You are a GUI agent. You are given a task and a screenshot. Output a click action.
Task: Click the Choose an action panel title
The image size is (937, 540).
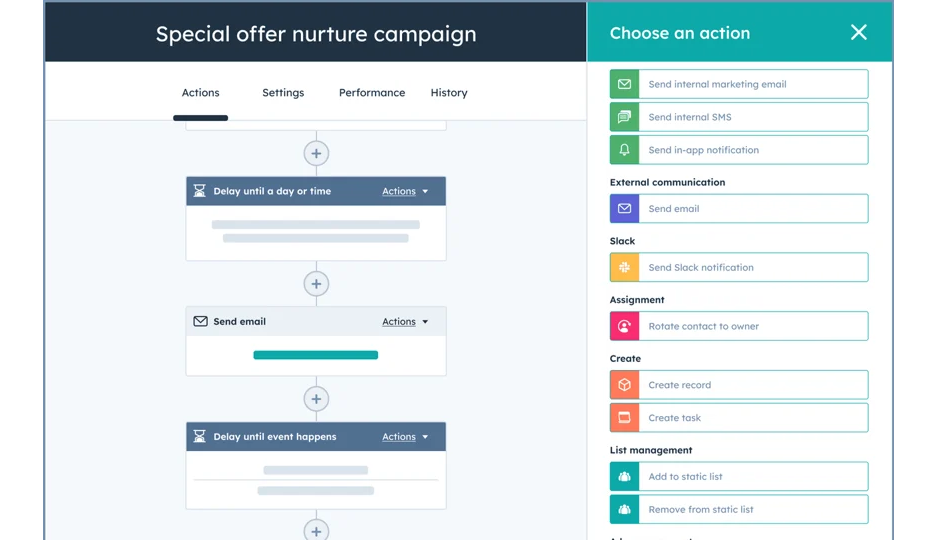point(680,33)
